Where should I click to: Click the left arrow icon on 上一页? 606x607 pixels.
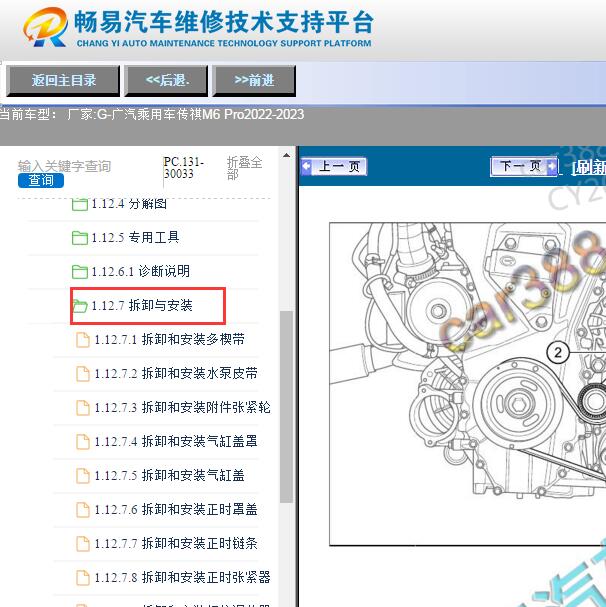point(307,166)
